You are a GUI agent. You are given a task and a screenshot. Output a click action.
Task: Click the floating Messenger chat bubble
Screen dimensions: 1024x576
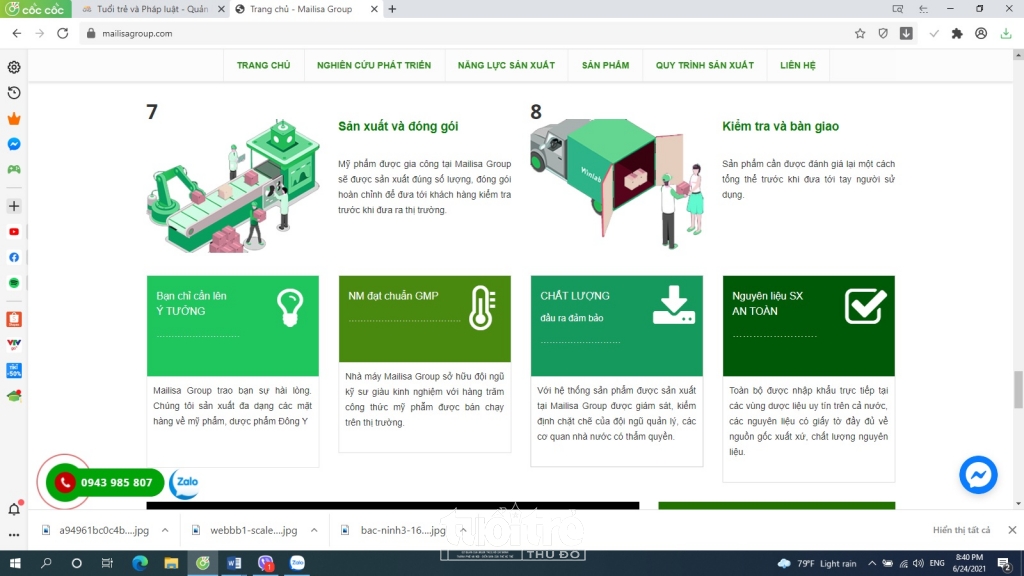tap(978, 475)
